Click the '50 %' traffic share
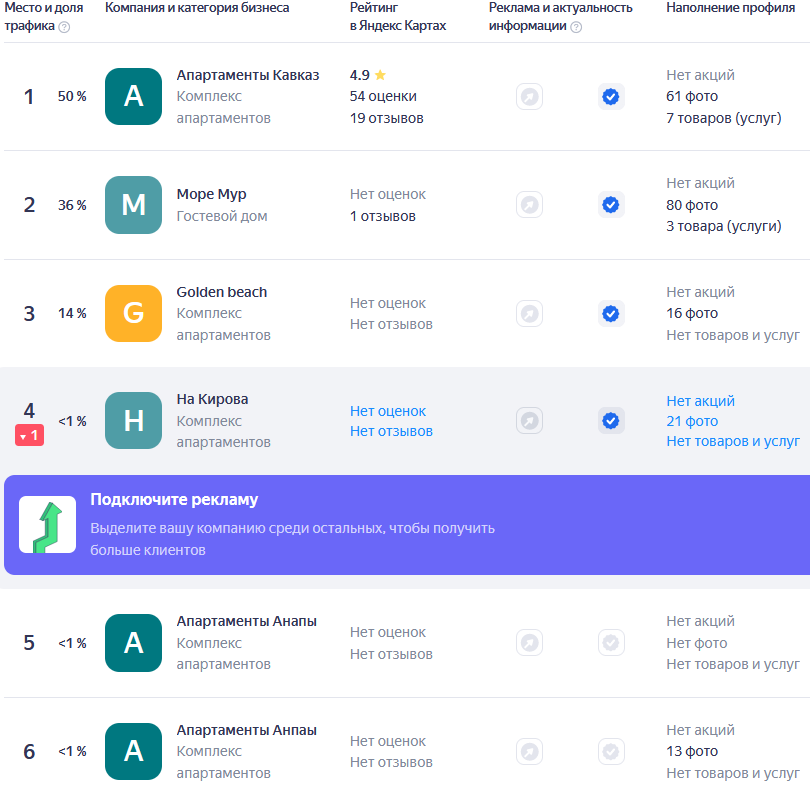This screenshot has width=810, height=799. 72,97
